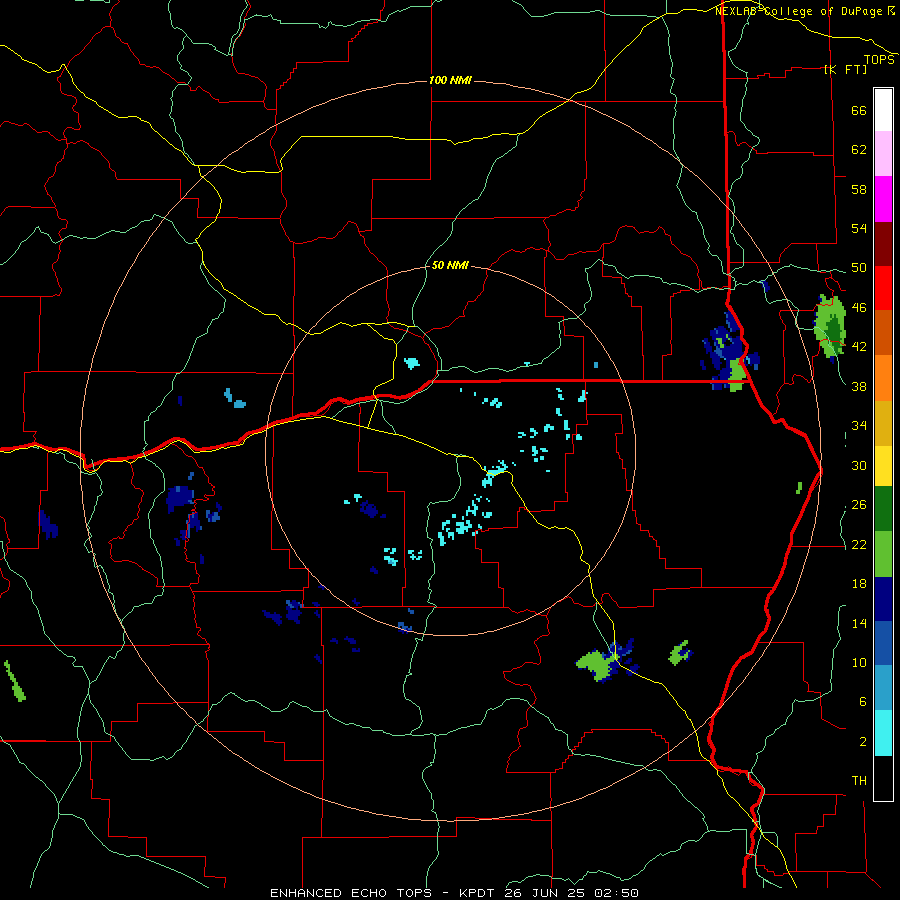This screenshot has width=900, height=900.
Task: Click the "TOPS" legend title
Action: (879, 60)
